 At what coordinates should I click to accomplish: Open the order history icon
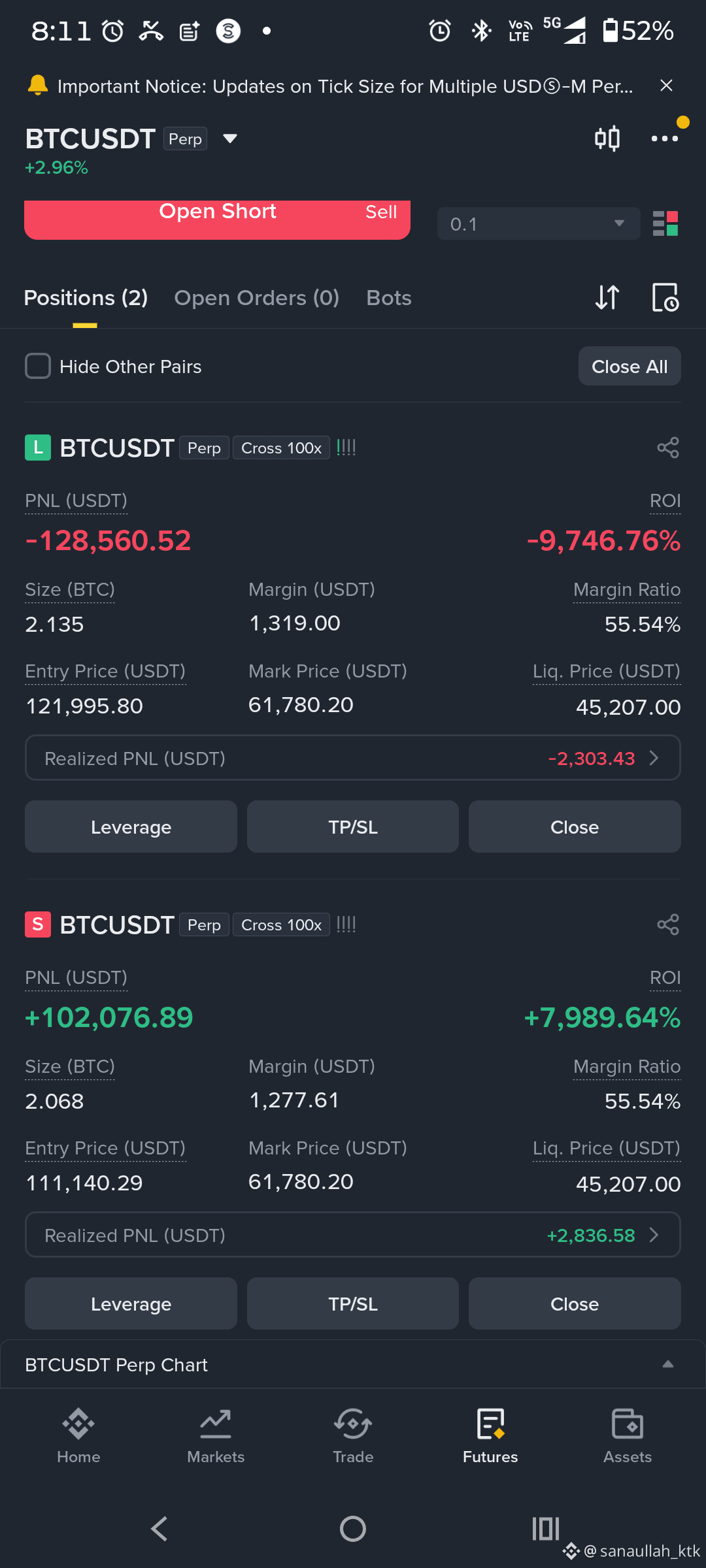click(665, 298)
